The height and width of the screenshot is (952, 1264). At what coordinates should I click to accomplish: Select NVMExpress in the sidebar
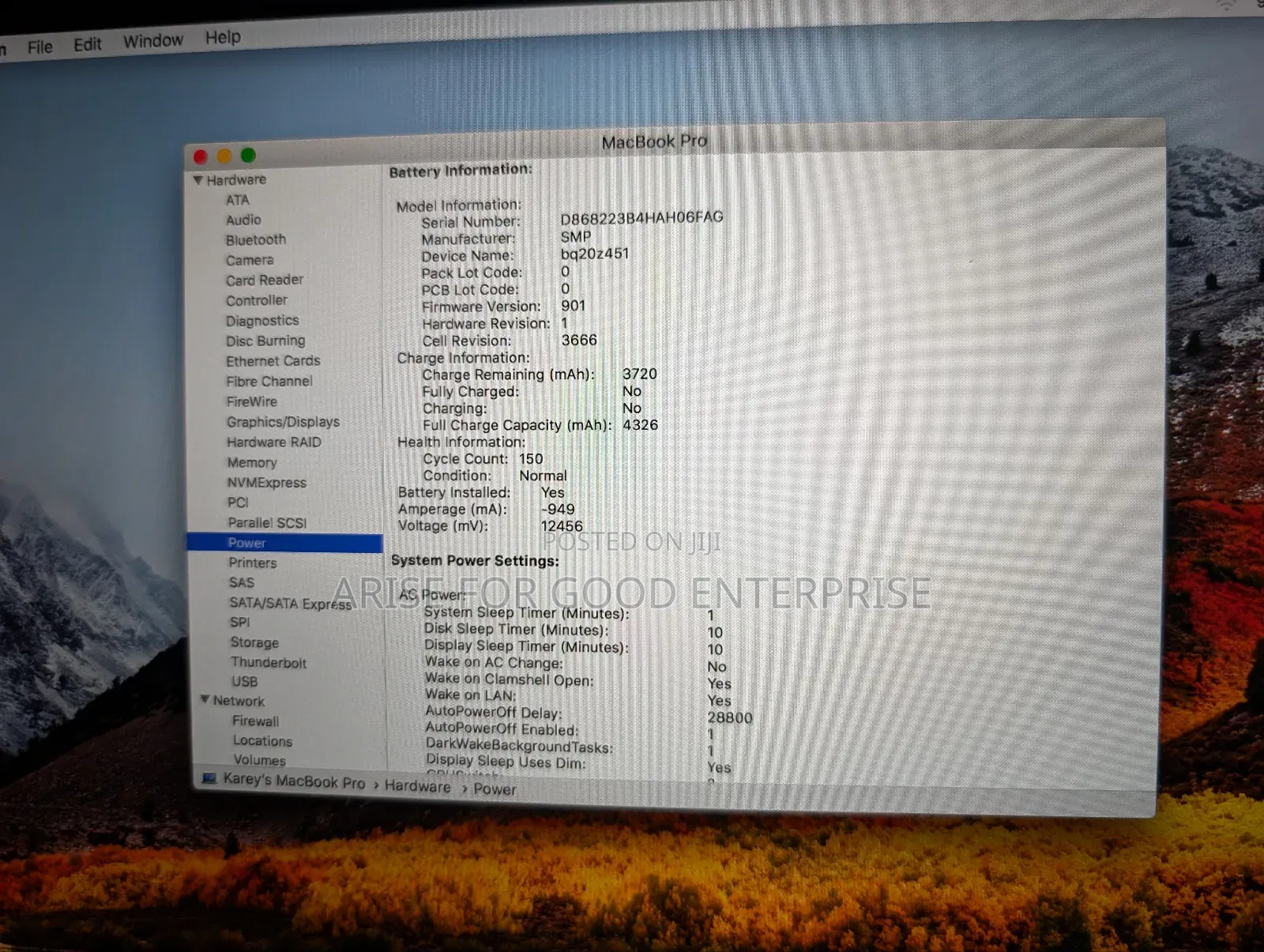[267, 483]
